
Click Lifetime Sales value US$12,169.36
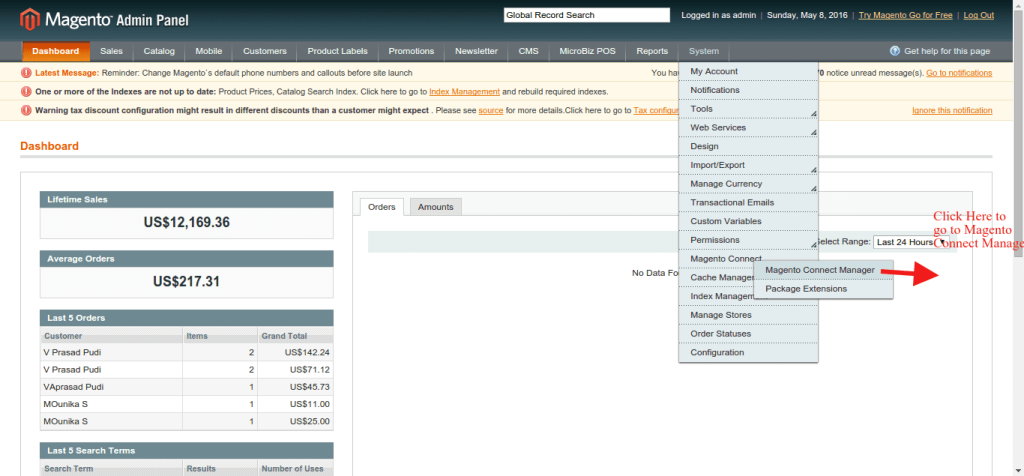pyautogui.click(x=187, y=223)
